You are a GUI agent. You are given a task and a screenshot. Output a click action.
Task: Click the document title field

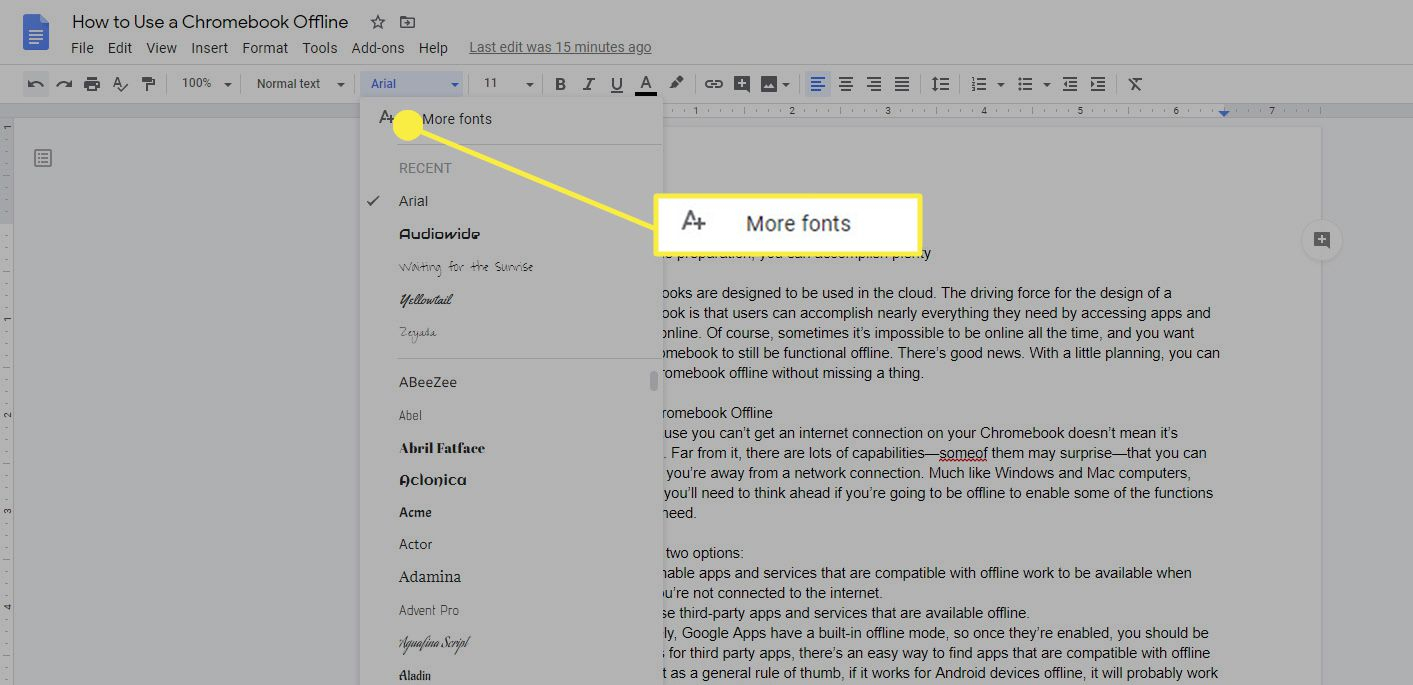[210, 22]
